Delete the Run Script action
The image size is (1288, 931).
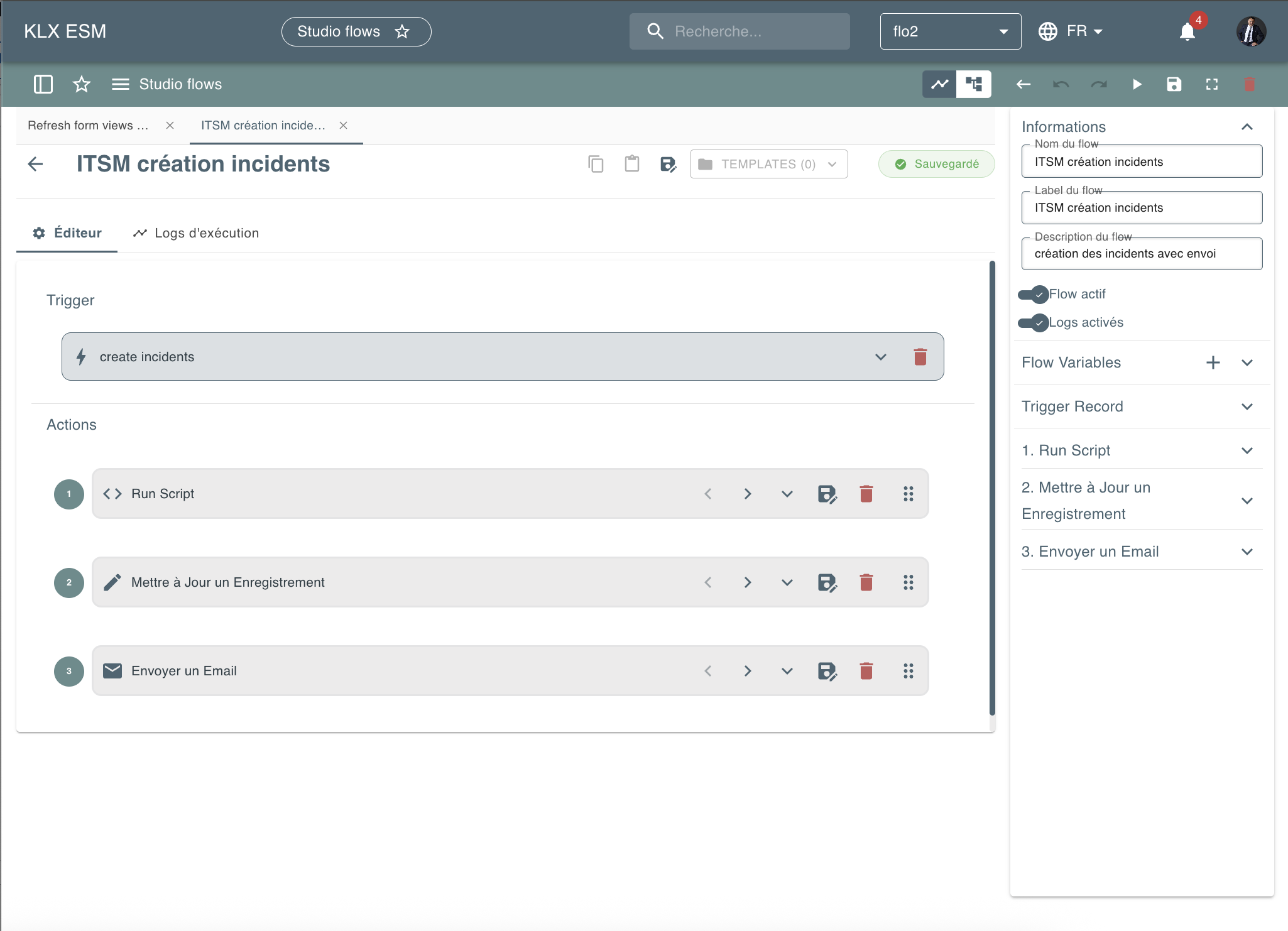coord(866,494)
